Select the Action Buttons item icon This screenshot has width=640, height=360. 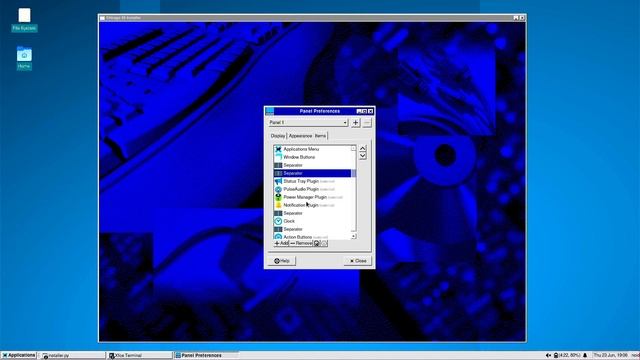point(278,237)
